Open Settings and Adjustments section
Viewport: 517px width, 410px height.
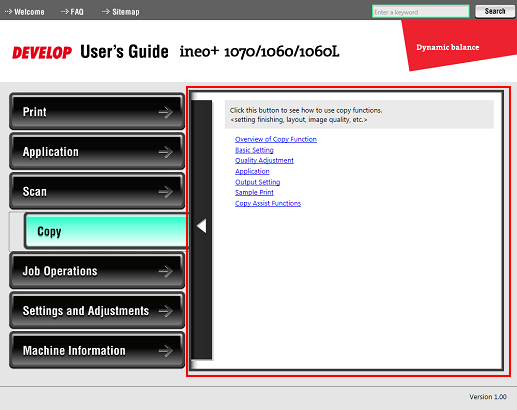pyautogui.click(x=97, y=311)
